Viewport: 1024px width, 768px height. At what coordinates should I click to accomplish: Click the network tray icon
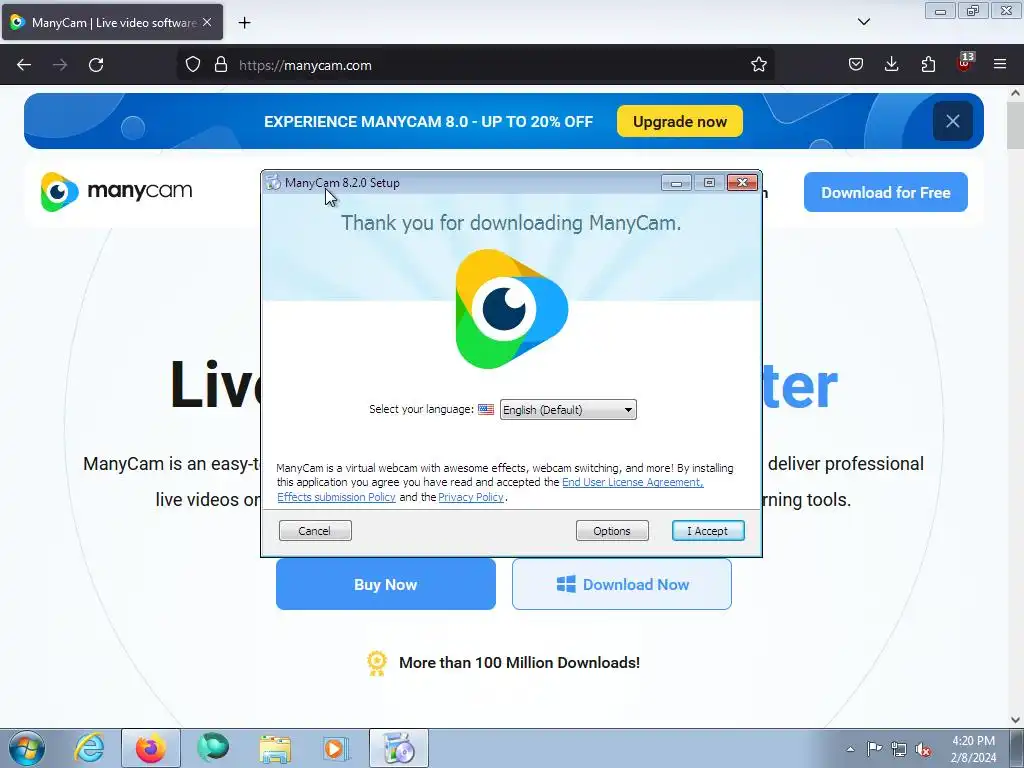coord(899,749)
